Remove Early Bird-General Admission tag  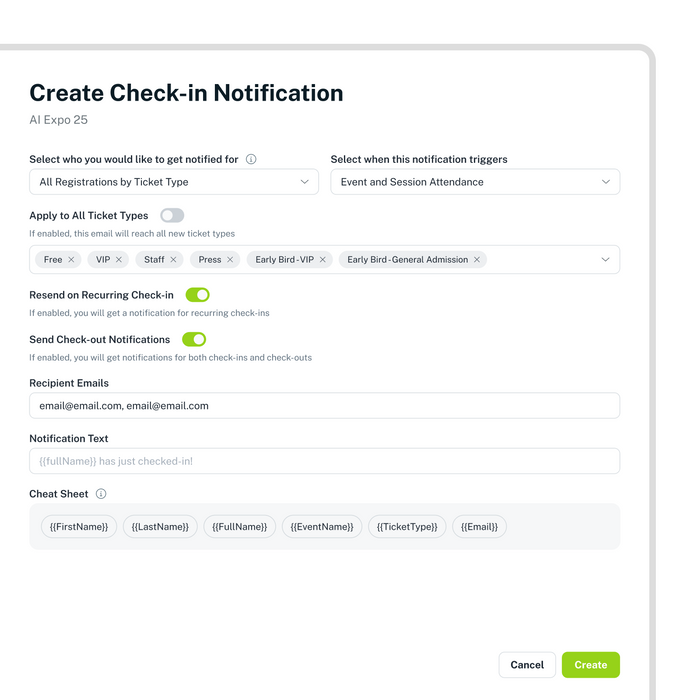click(477, 260)
